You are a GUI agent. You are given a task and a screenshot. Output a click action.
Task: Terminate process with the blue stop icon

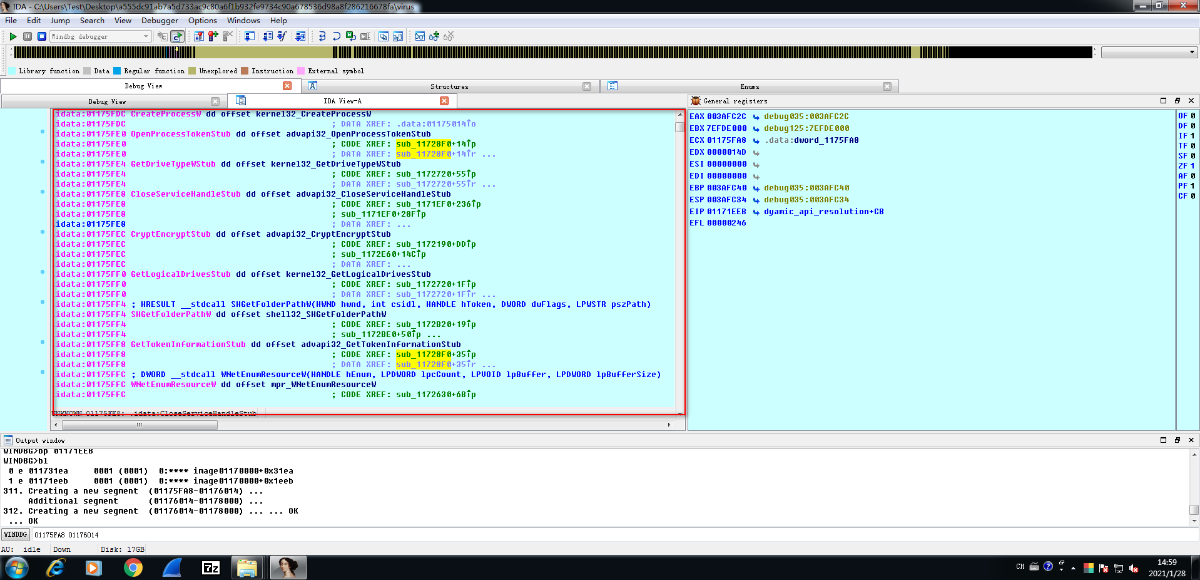tap(41, 36)
